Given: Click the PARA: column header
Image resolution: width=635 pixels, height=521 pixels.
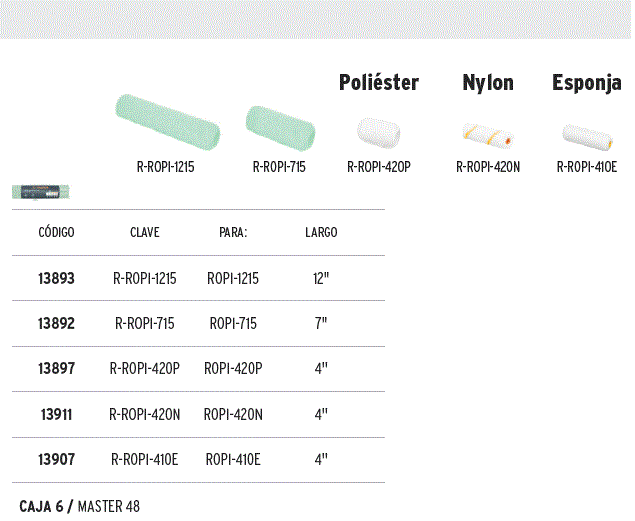Looking at the screenshot, I should [233, 232].
